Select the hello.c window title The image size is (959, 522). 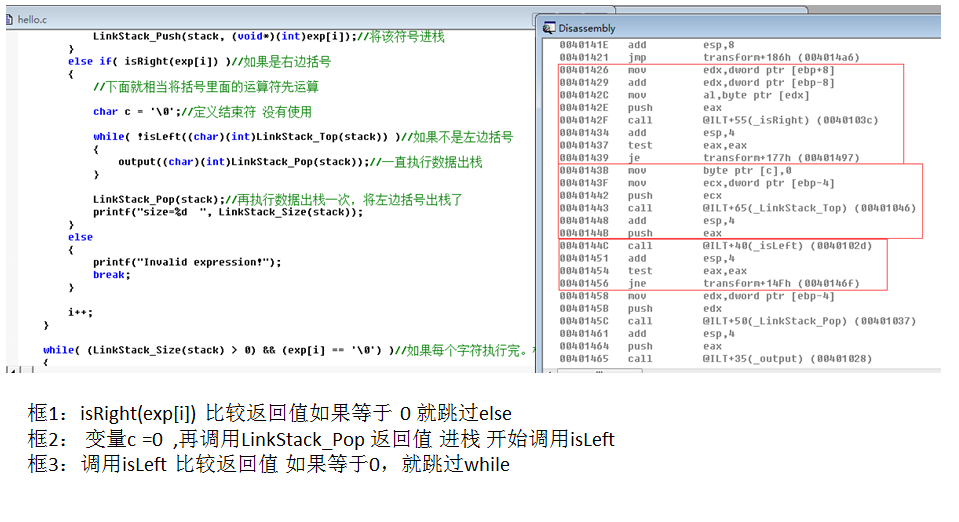point(32,20)
